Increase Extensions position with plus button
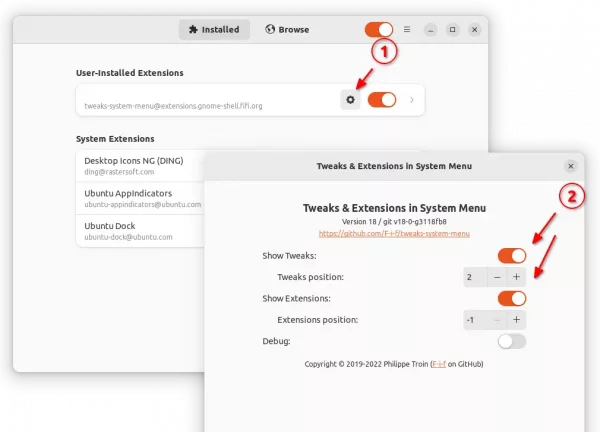600x432 pixels. 516,320
